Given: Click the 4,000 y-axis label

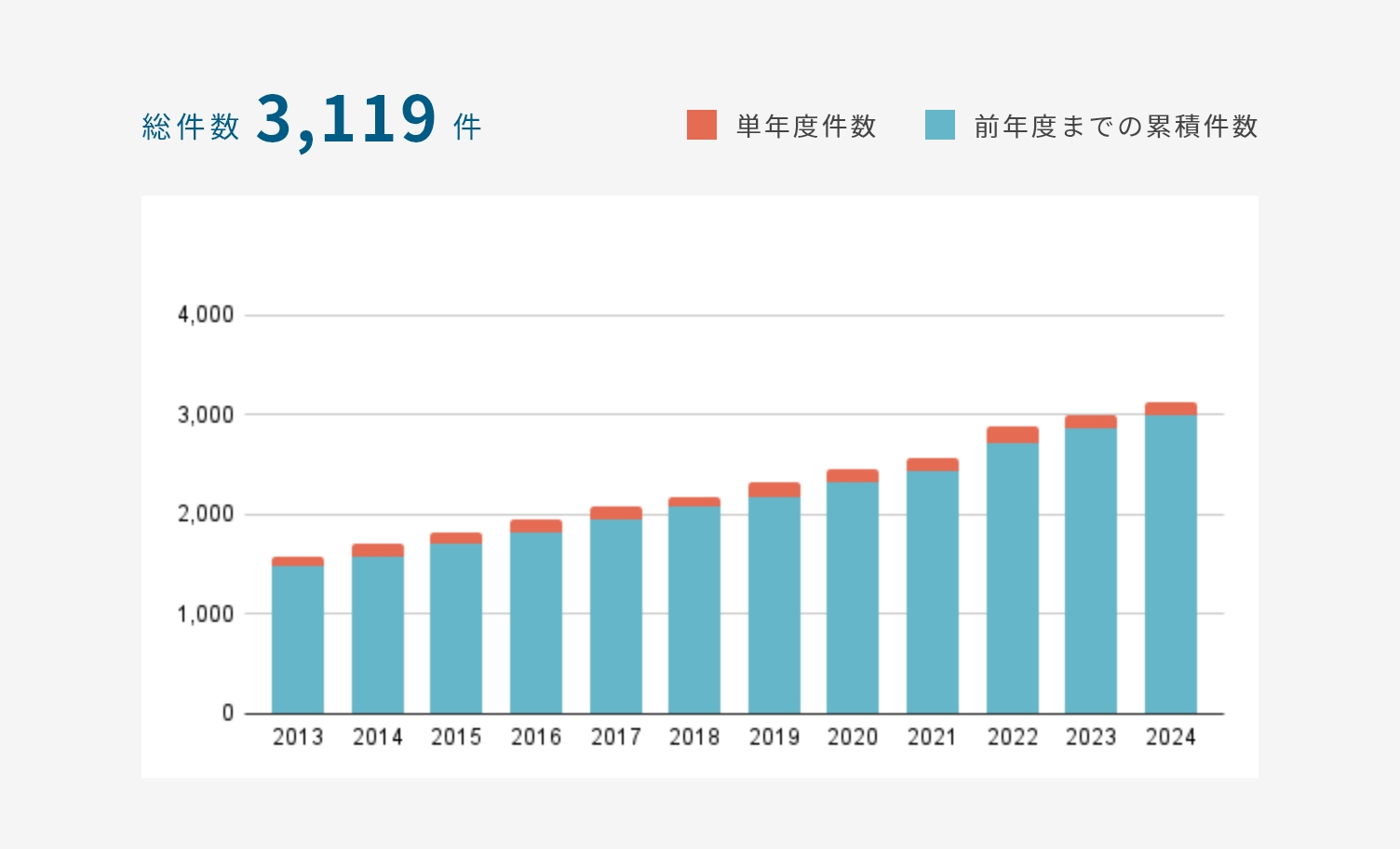Looking at the screenshot, I should point(206,315).
